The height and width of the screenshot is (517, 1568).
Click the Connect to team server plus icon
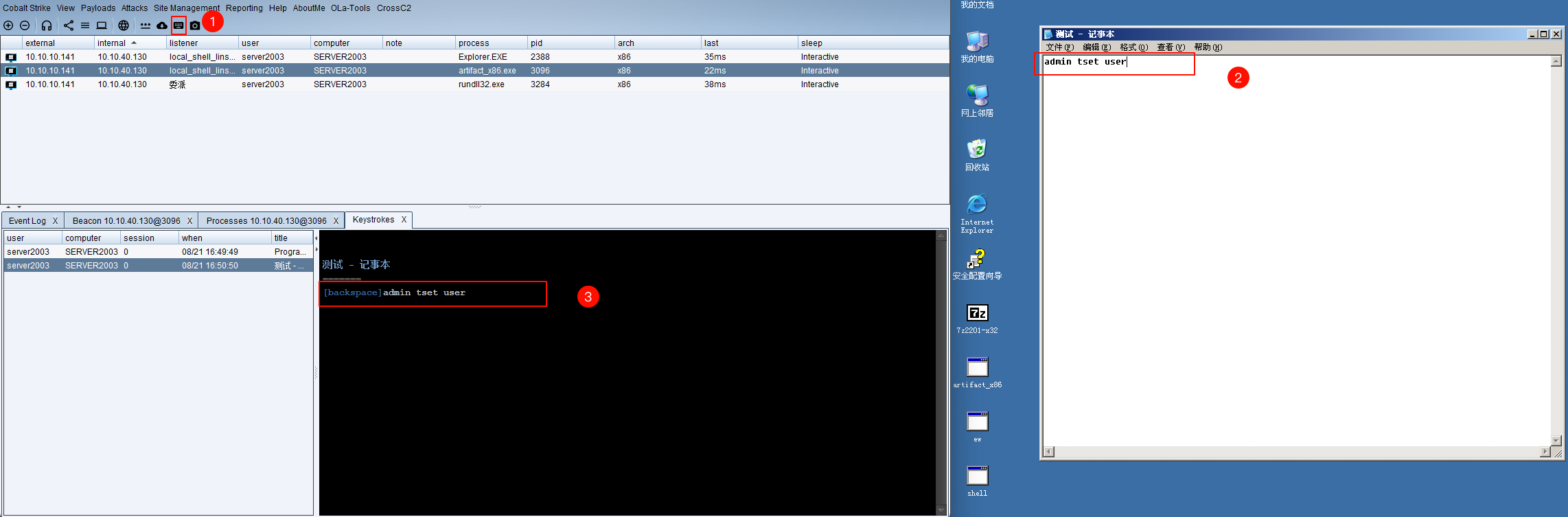coord(8,25)
